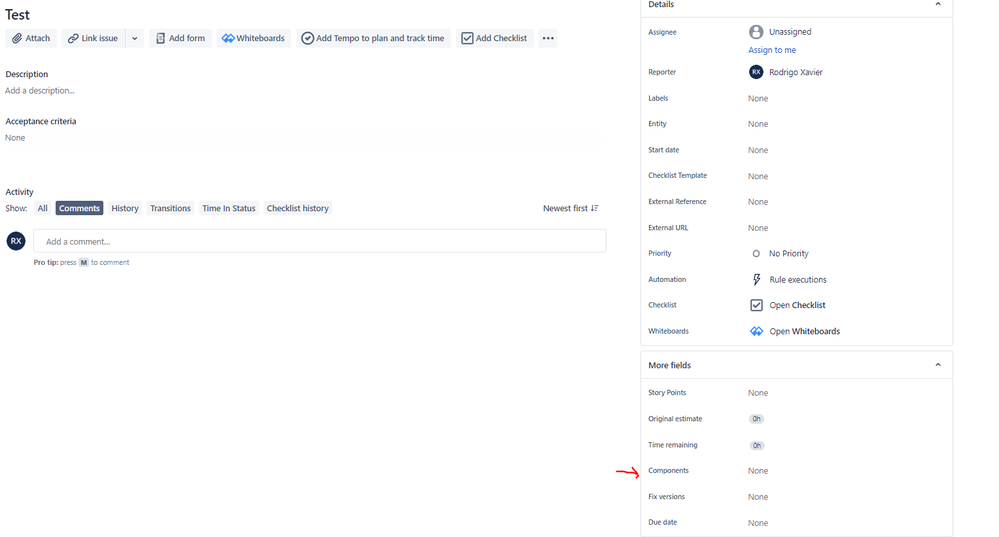Click the Unassigned avatar icon
The height and width of the screenshot is (537, 999).
point(756,32)
